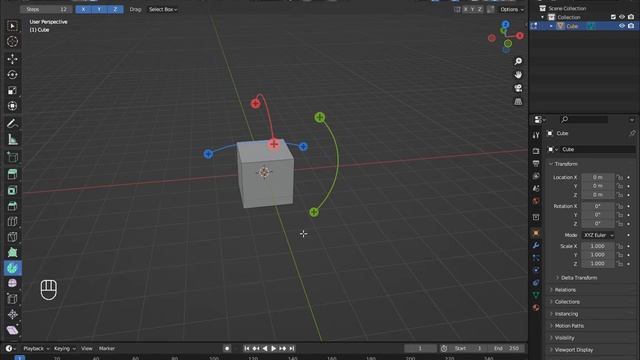Click the Steps 12 value field
Viewport: 640px width, 360px height.
pos(46,9)
